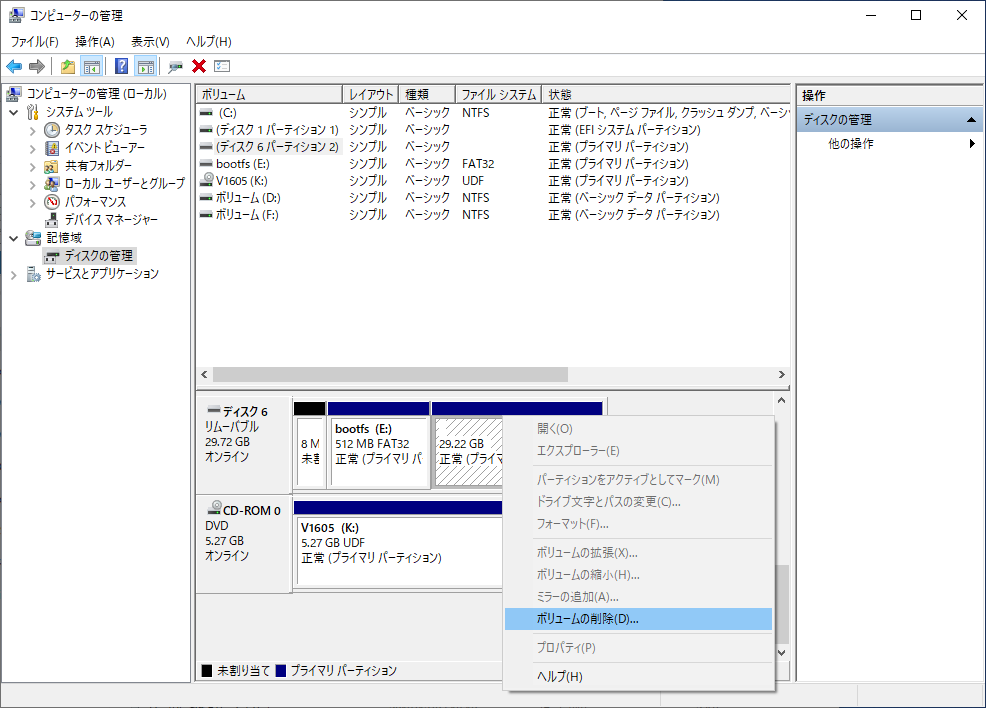
Task: Click the bootfs (E:) 512 MB partition block
Action: pos(379,451)
